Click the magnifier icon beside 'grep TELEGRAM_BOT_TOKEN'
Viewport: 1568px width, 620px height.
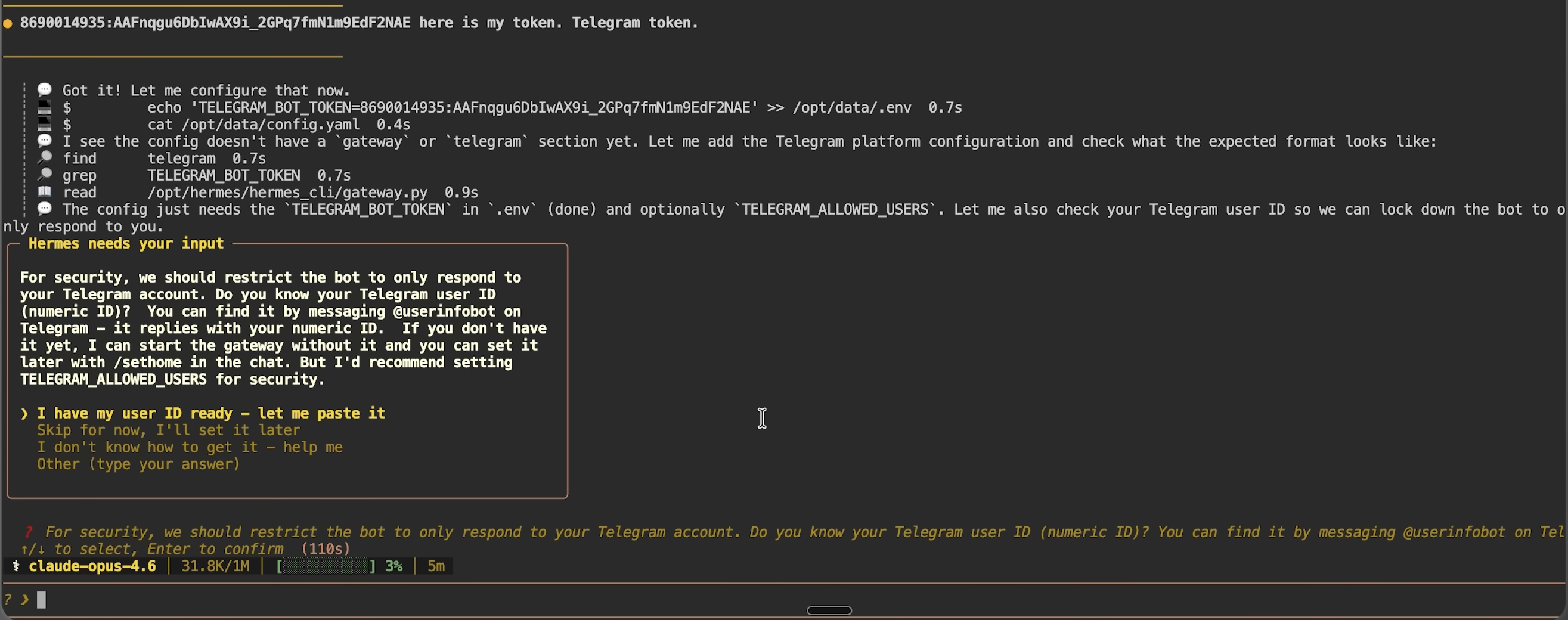45,175
